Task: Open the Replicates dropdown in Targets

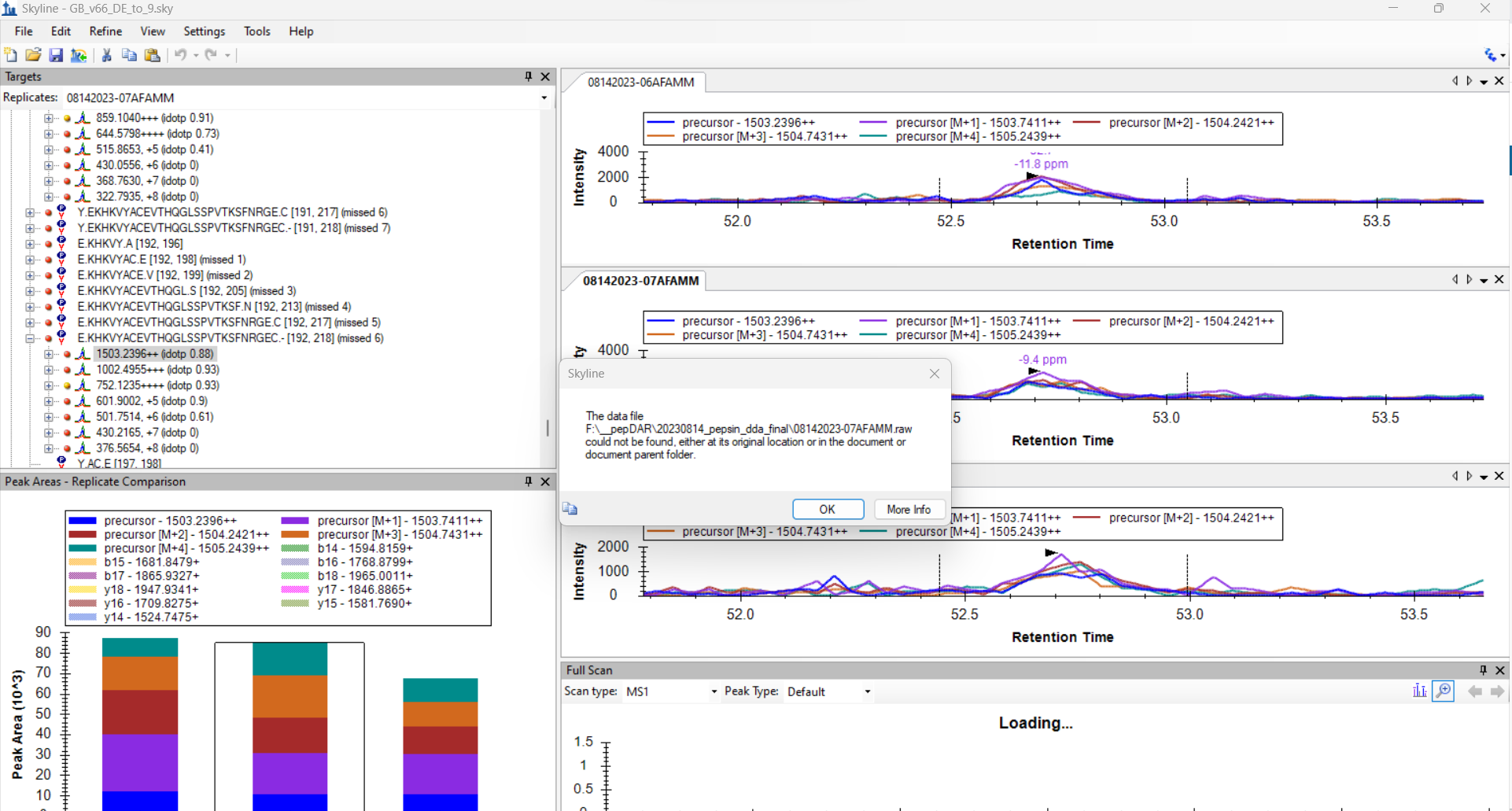Action: pos(544,98)
